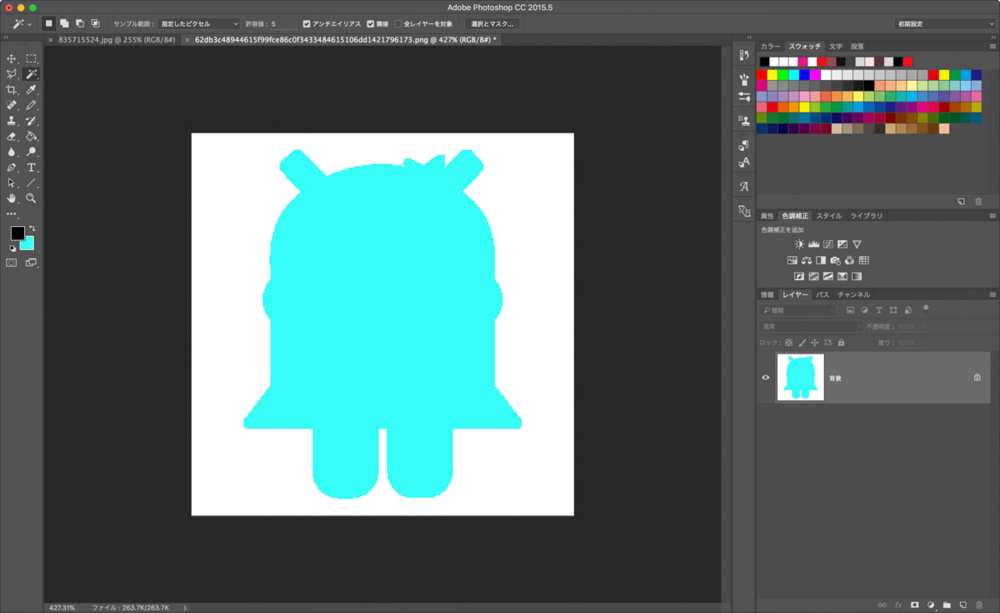Select the 背景 layer thumbnail
Viewport: 1000px width, 613px height.
(800, 378)
